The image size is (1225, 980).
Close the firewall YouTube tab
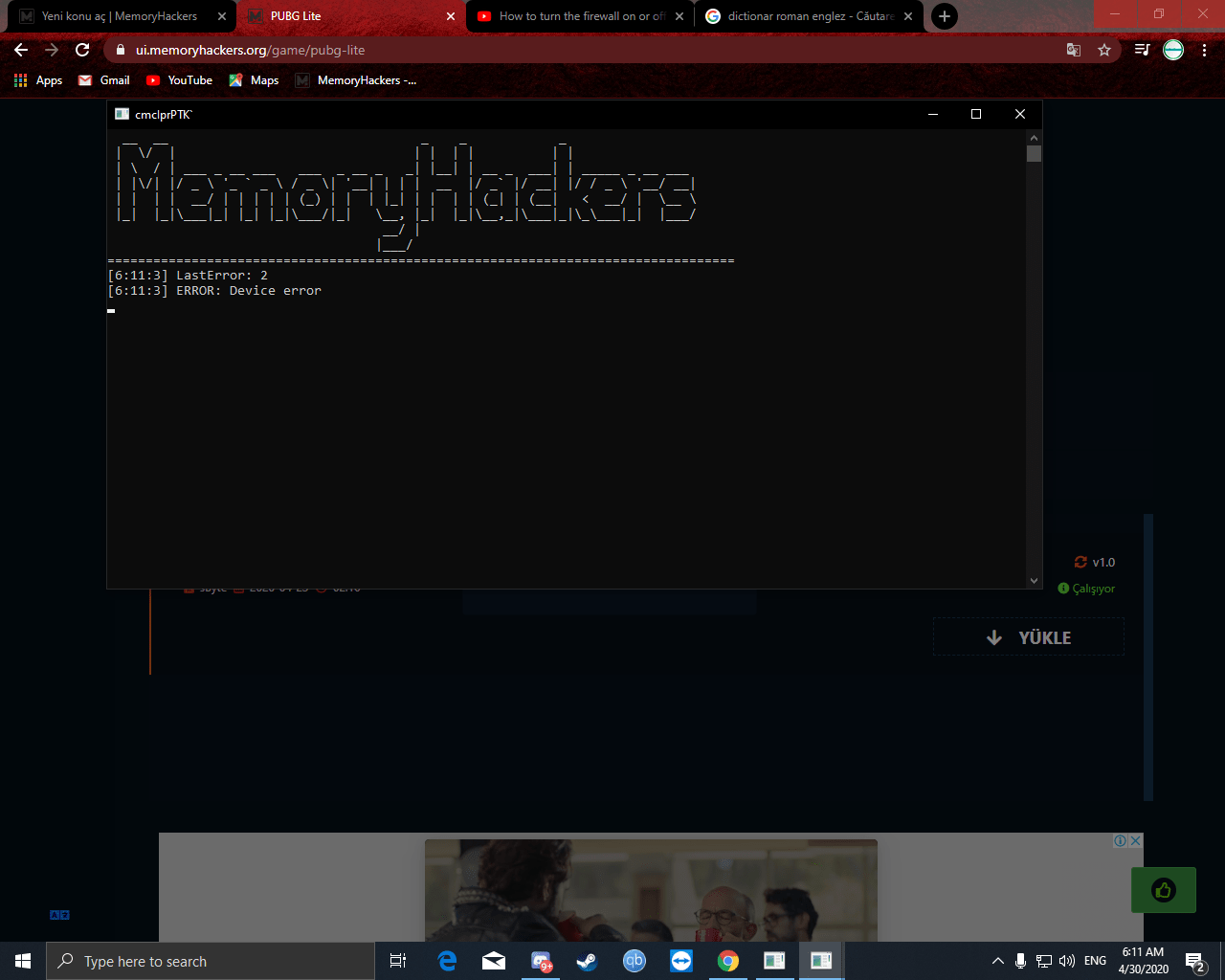tap(679, 16)
